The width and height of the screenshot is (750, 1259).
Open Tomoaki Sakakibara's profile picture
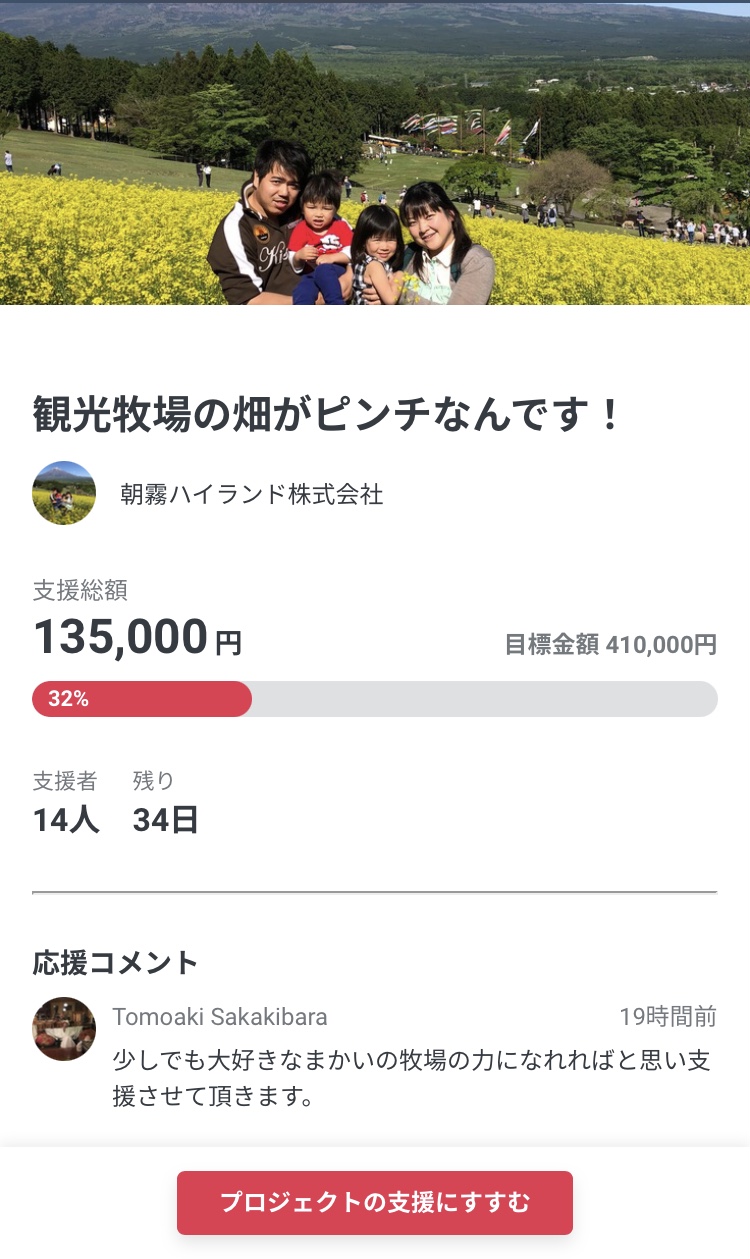click(64, 1029)
